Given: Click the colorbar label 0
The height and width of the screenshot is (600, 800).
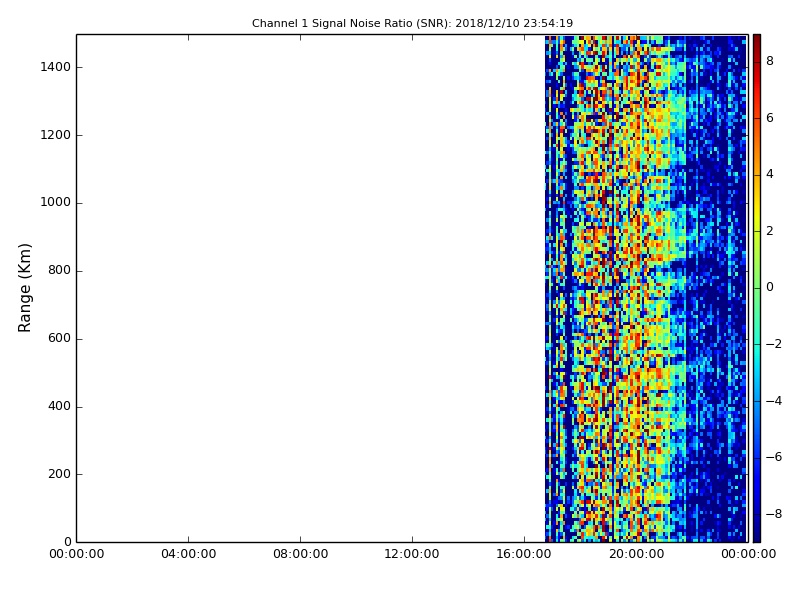Looking at the screenshot, I should (770, 287).
